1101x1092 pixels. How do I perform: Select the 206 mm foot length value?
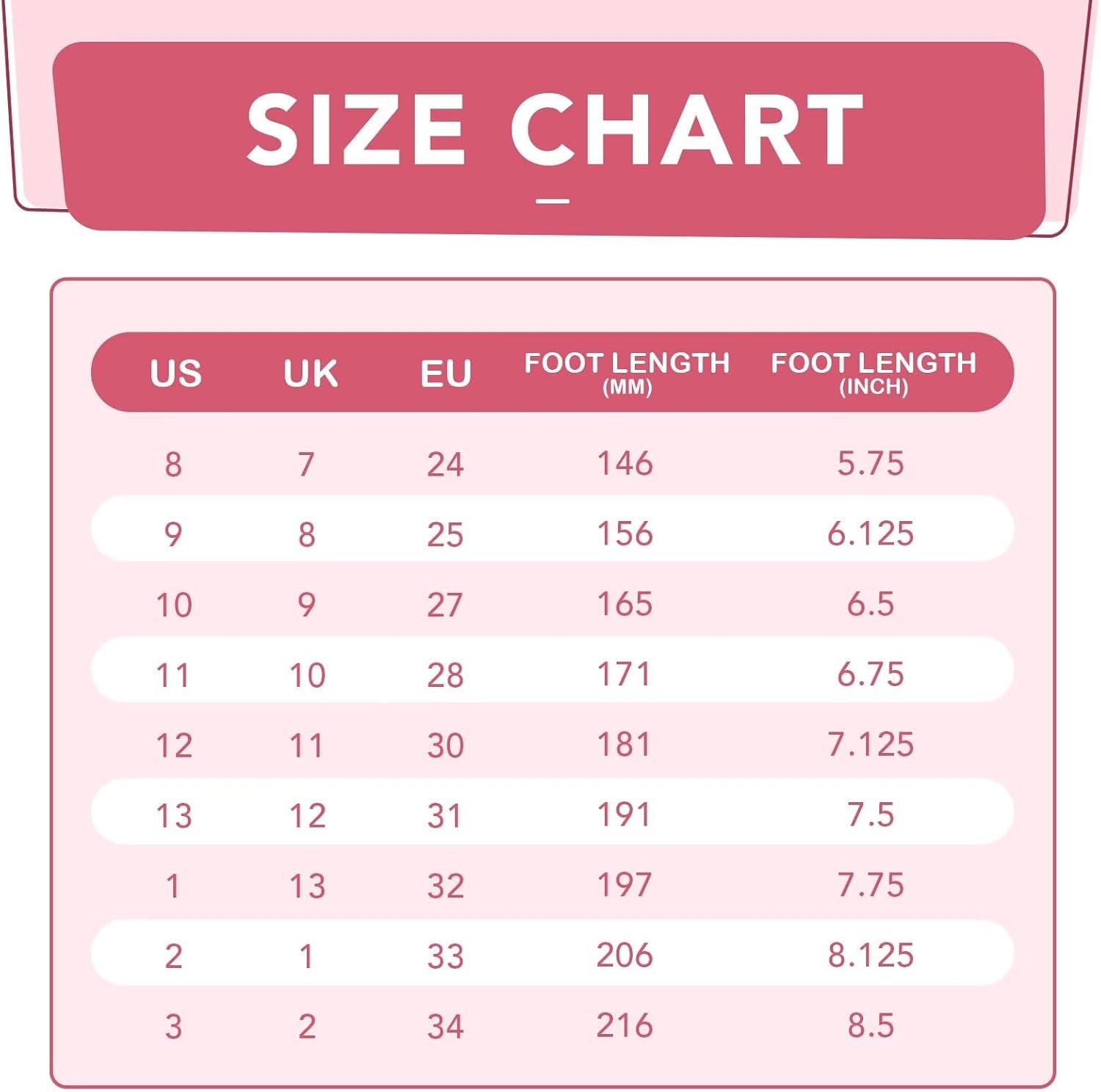pos(625,955)
